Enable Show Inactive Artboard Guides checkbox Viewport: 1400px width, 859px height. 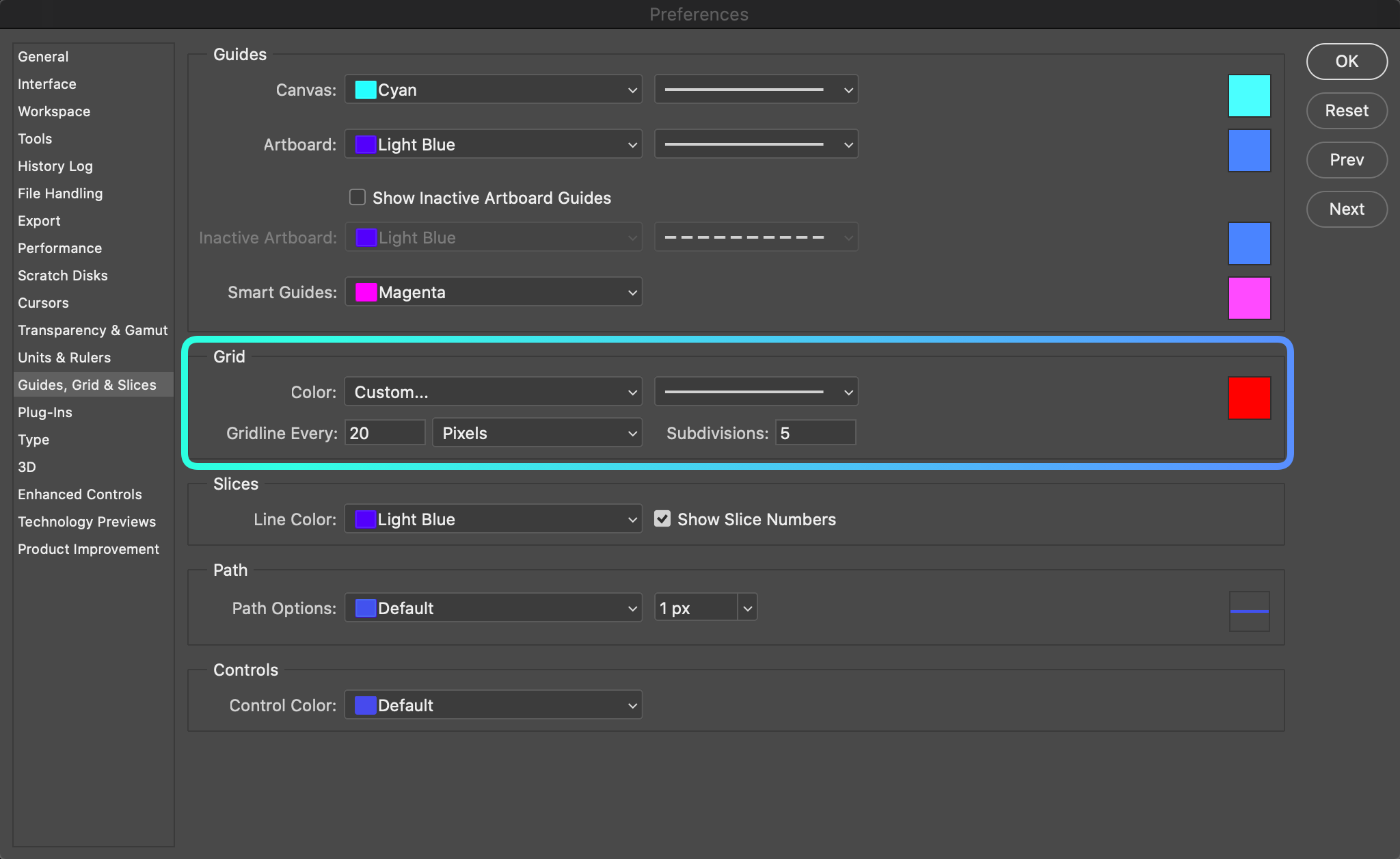(358, 198)
